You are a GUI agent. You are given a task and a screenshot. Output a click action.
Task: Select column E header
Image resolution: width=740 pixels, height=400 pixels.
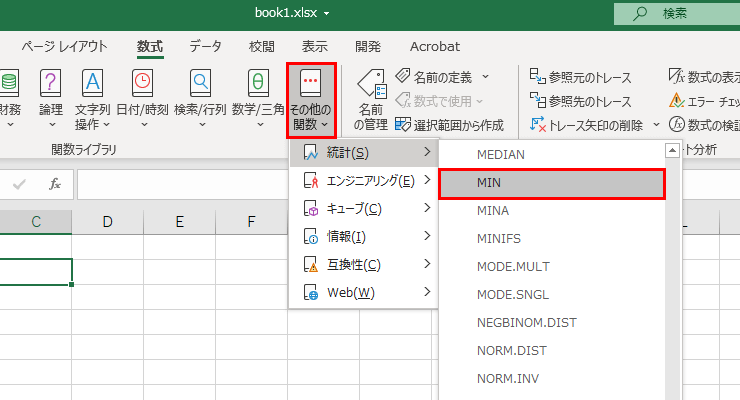click(180, 222)
